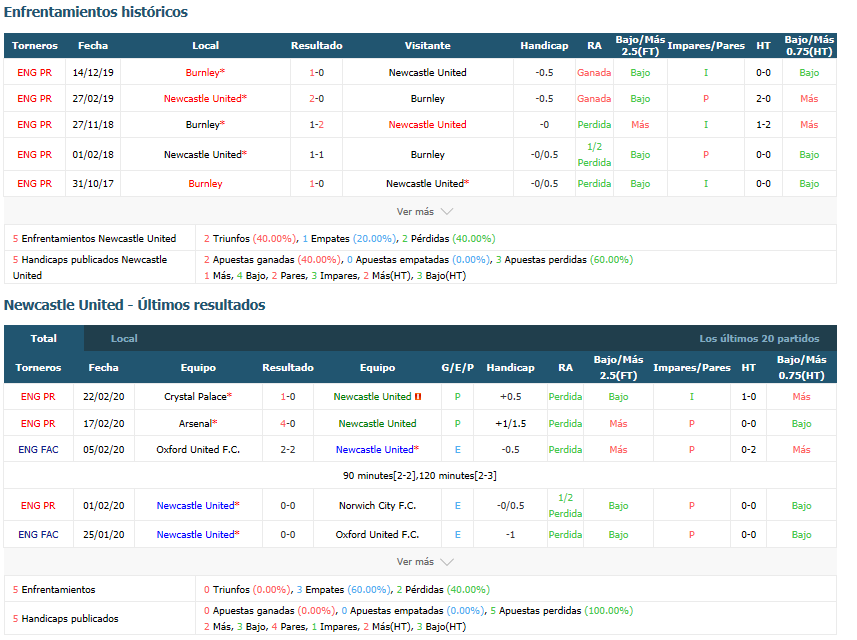Open Arsenal team link
The image size is (857, 640).
[x=198, y=424]
